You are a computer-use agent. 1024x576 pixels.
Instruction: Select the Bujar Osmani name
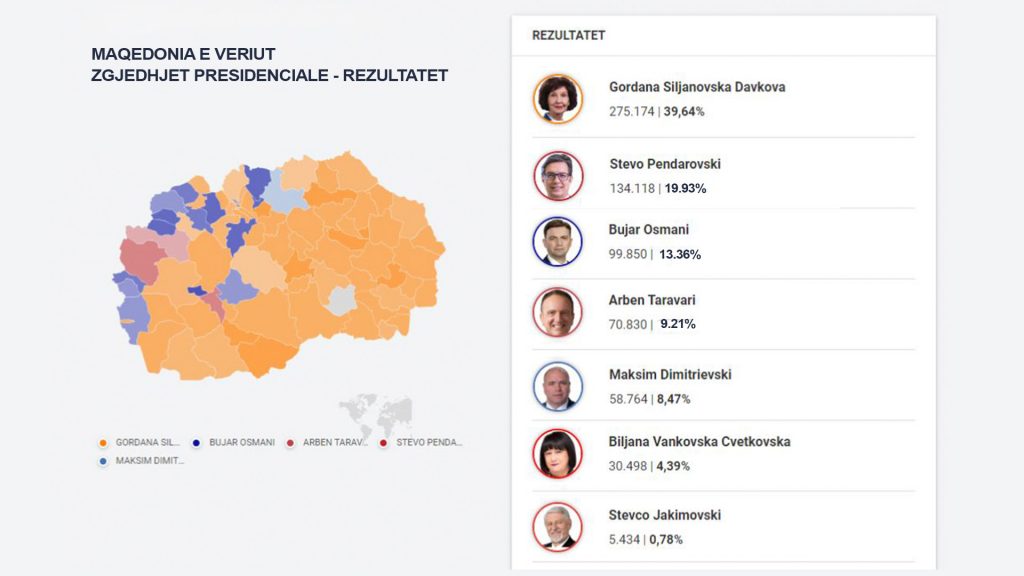click(648, 230)
